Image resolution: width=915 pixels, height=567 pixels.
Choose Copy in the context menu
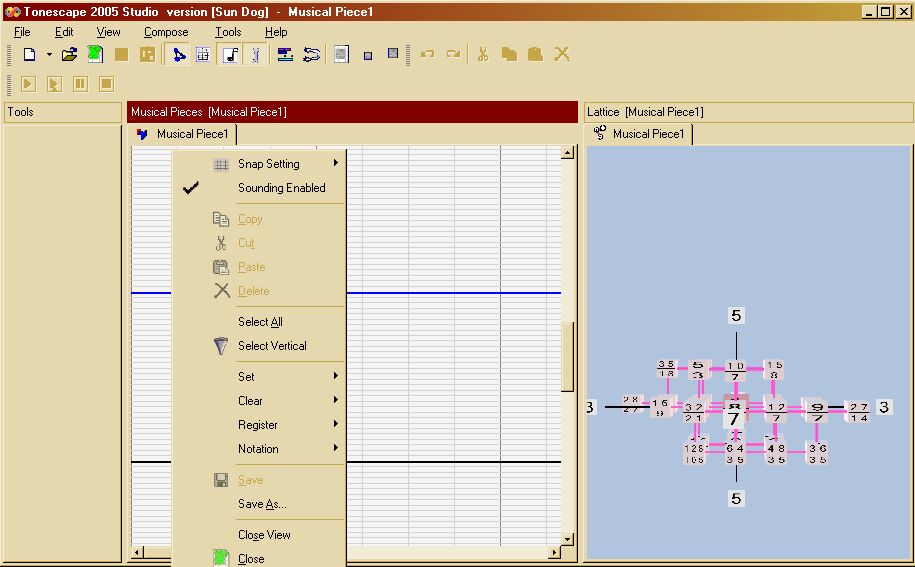[259, 219]
